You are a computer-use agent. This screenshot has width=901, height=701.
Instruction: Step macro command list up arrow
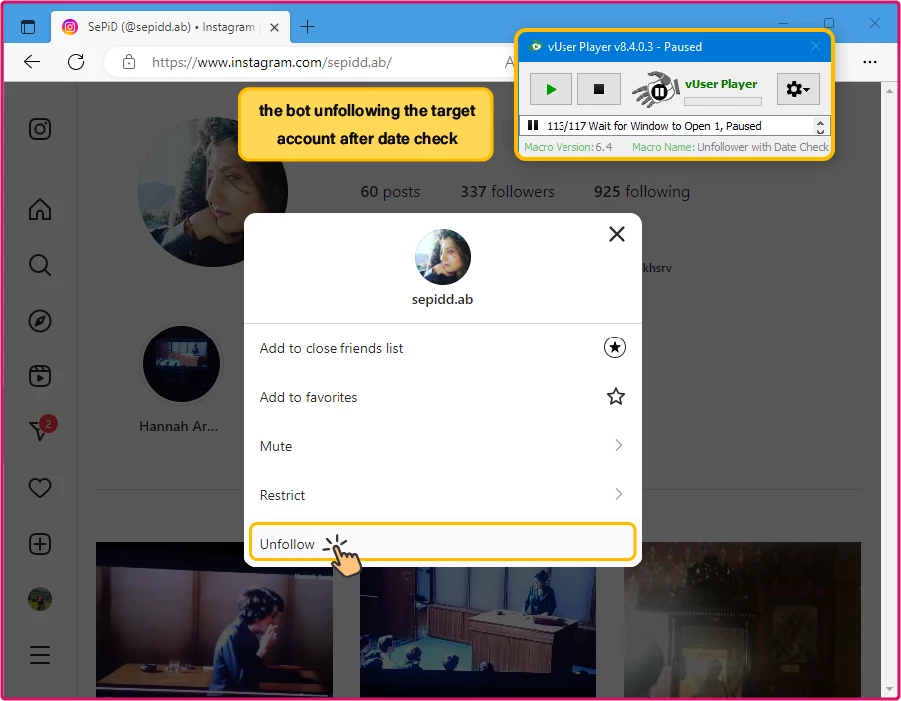tap(821, 122)
